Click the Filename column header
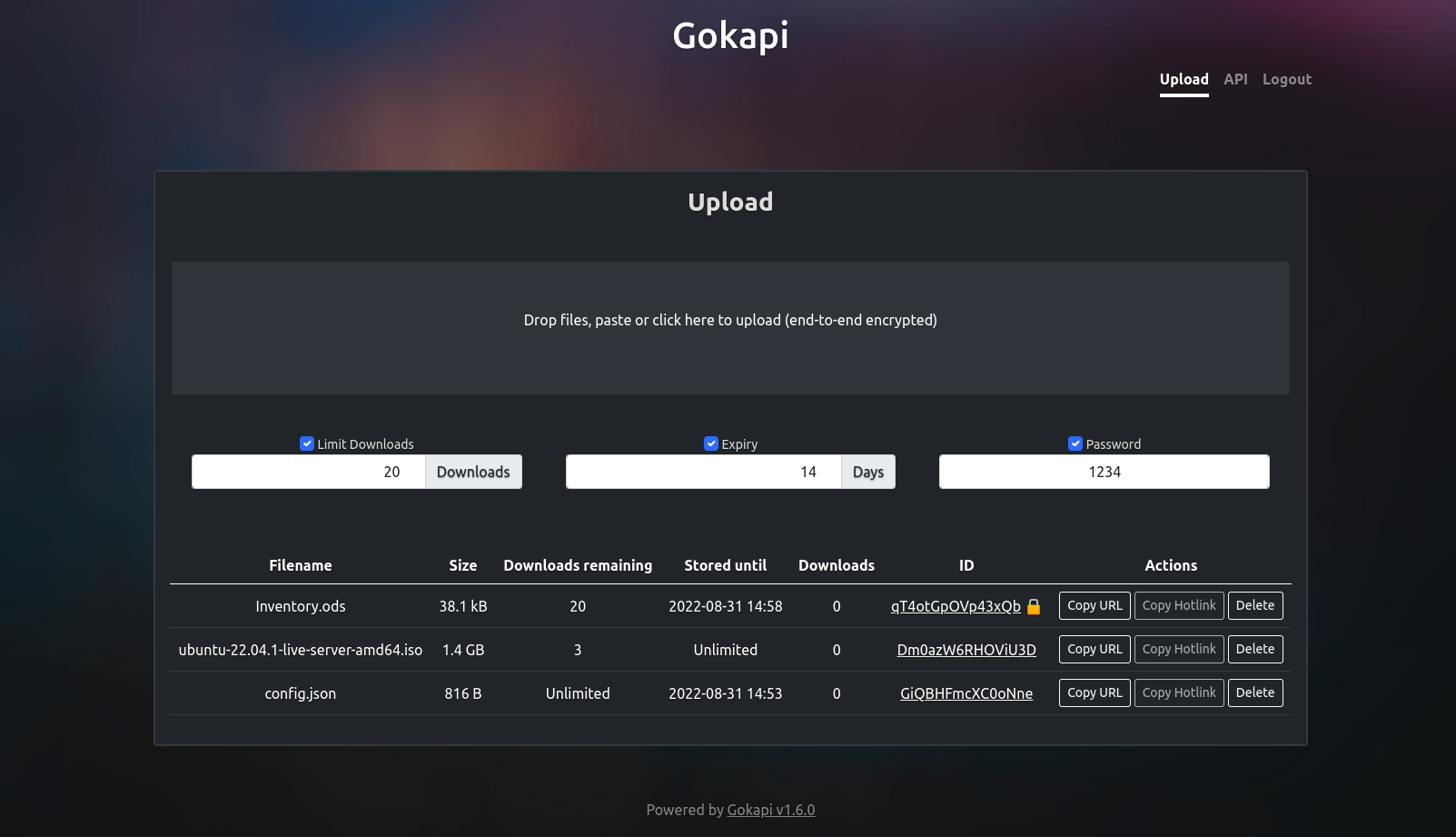The image size is (1456, 837). point(301,565)
